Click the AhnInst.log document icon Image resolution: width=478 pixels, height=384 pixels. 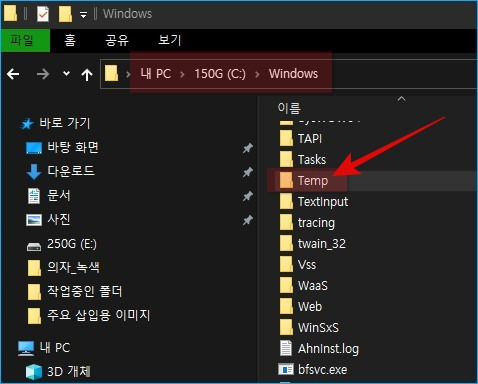[x=286, y=348]
